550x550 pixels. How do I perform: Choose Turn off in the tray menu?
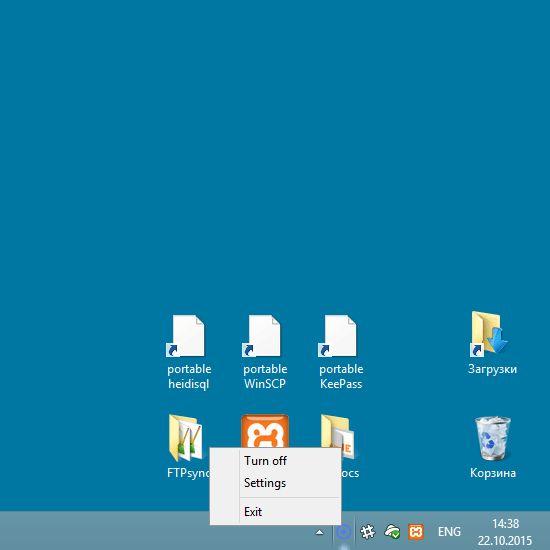(265, 461)
